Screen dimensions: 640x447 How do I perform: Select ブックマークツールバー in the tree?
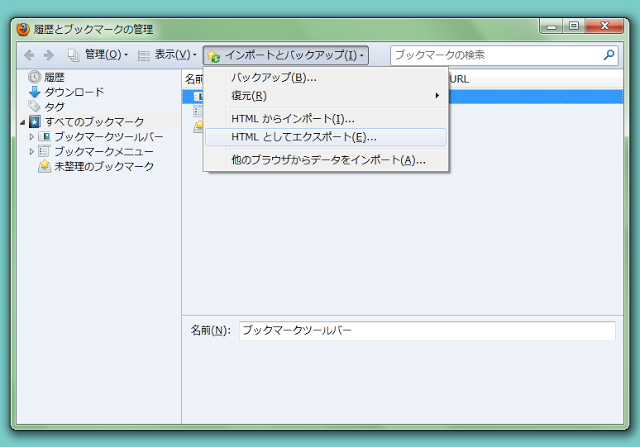pyautogui.click(x=109, y=136)
